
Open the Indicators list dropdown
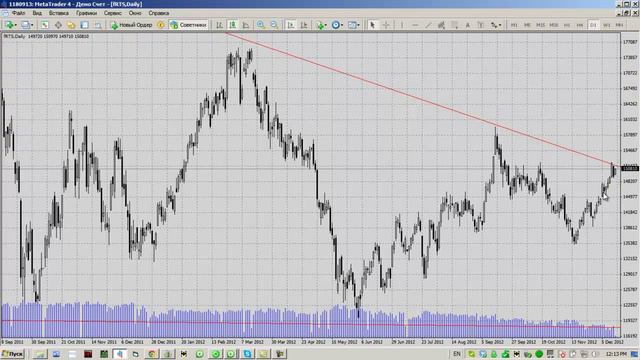pos(321,25)
